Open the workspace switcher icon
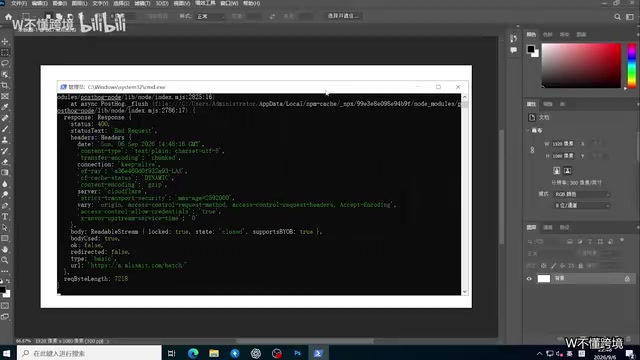Viewport: 640px width, 360px height. pos(630,17)
